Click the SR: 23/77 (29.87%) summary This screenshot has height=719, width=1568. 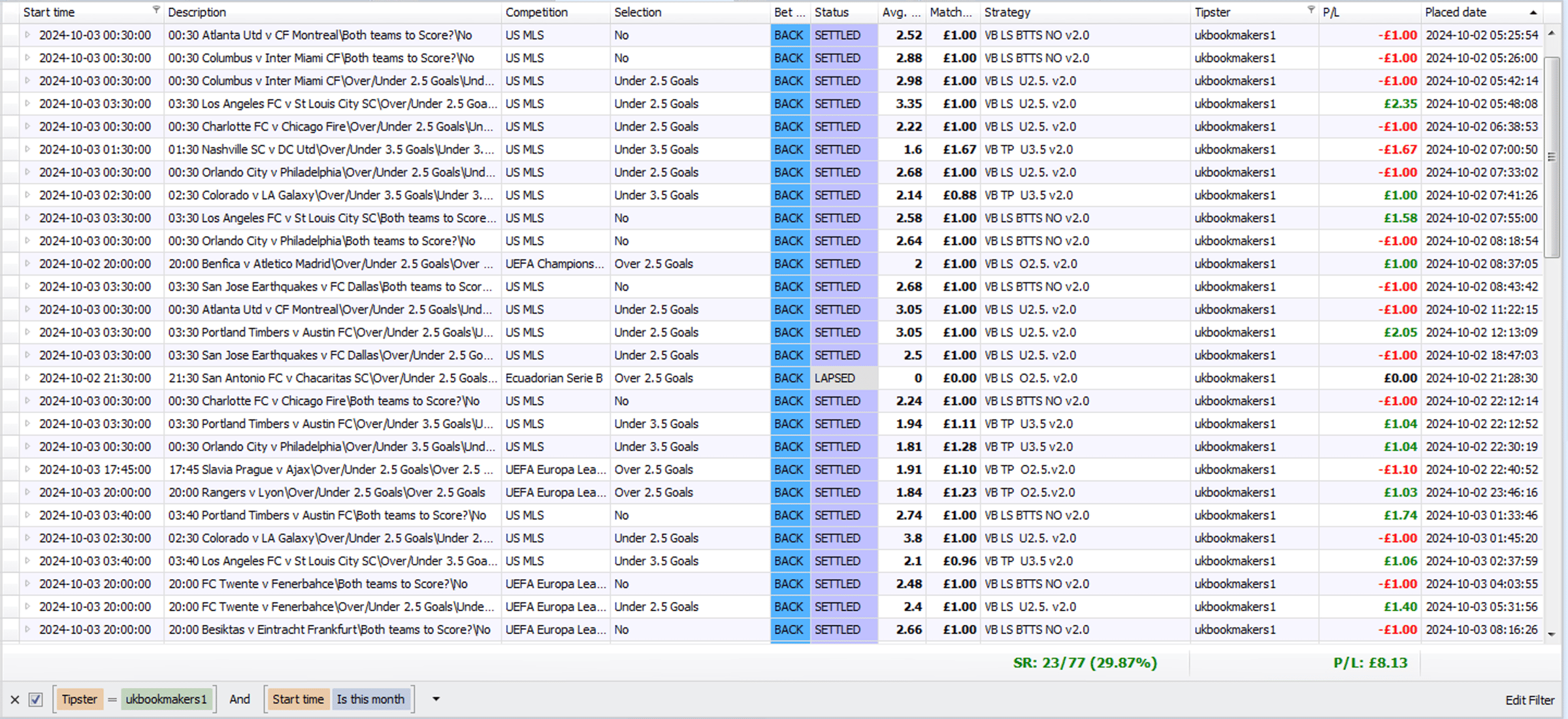click(x=1085, y=663)
